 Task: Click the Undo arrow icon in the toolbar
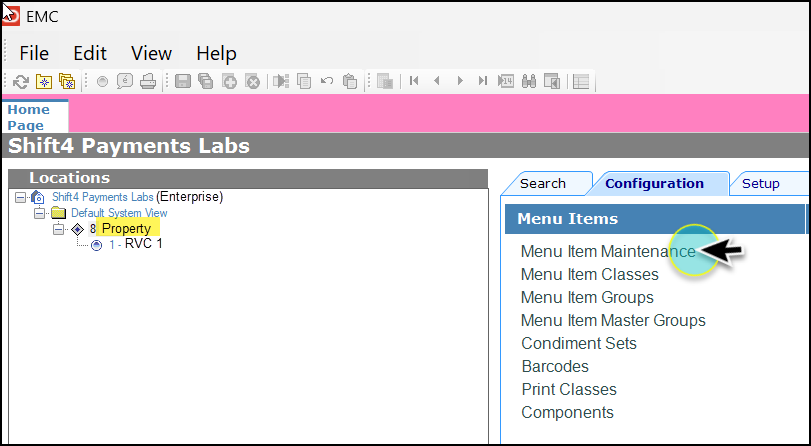coord(327,81)
